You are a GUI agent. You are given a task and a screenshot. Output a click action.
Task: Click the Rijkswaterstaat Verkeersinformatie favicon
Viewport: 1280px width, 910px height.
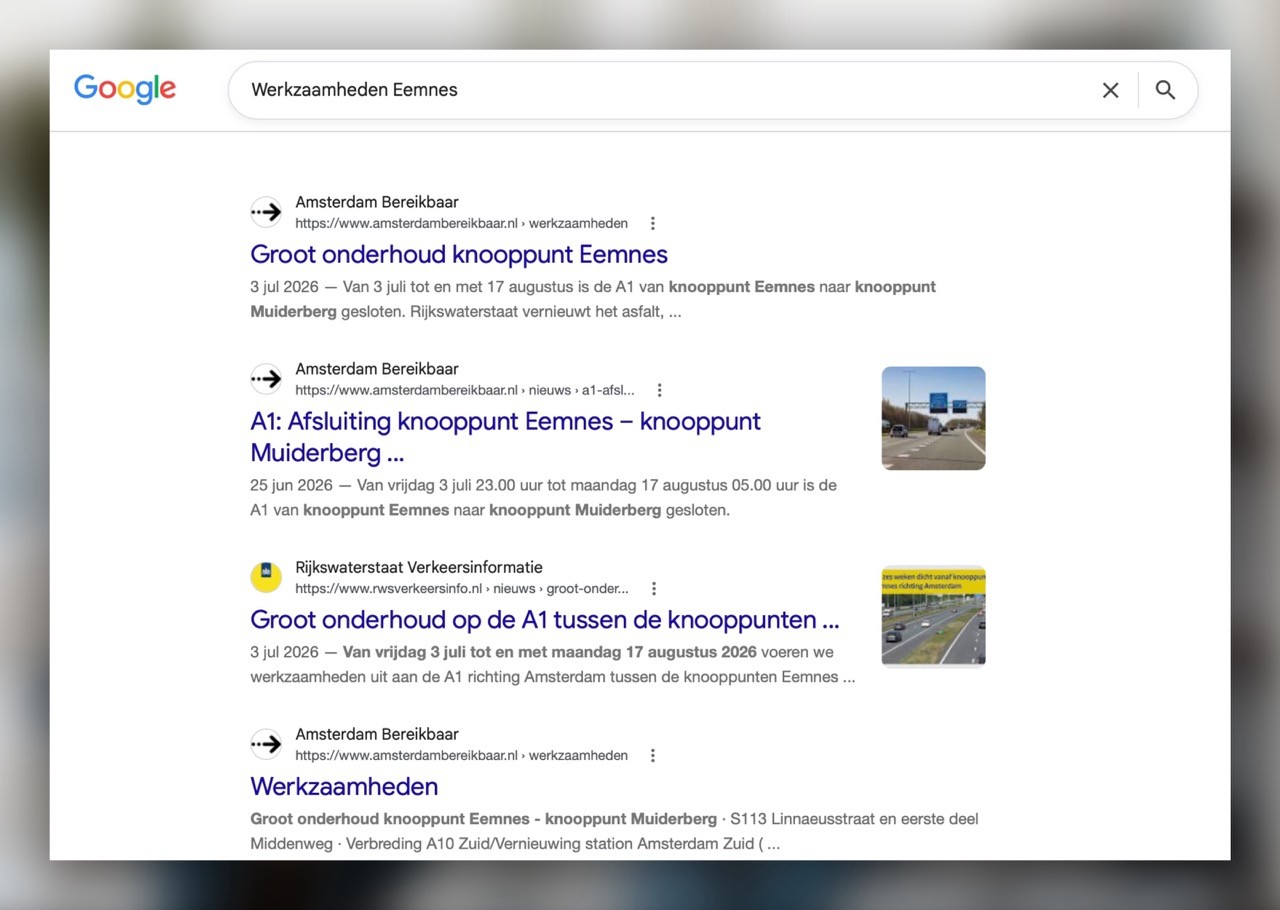(266, 577)
